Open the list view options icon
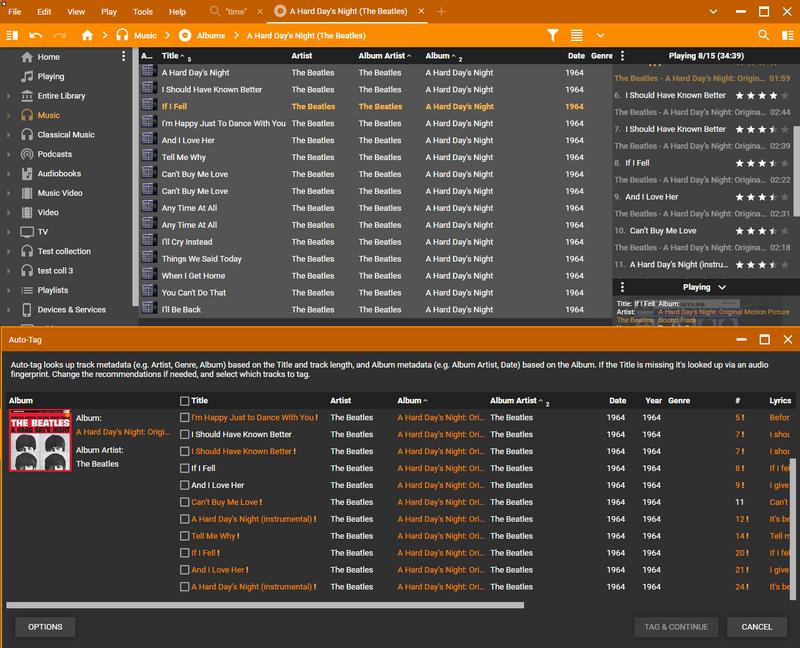This screenshot has width=800, height=648. point(576,35)
